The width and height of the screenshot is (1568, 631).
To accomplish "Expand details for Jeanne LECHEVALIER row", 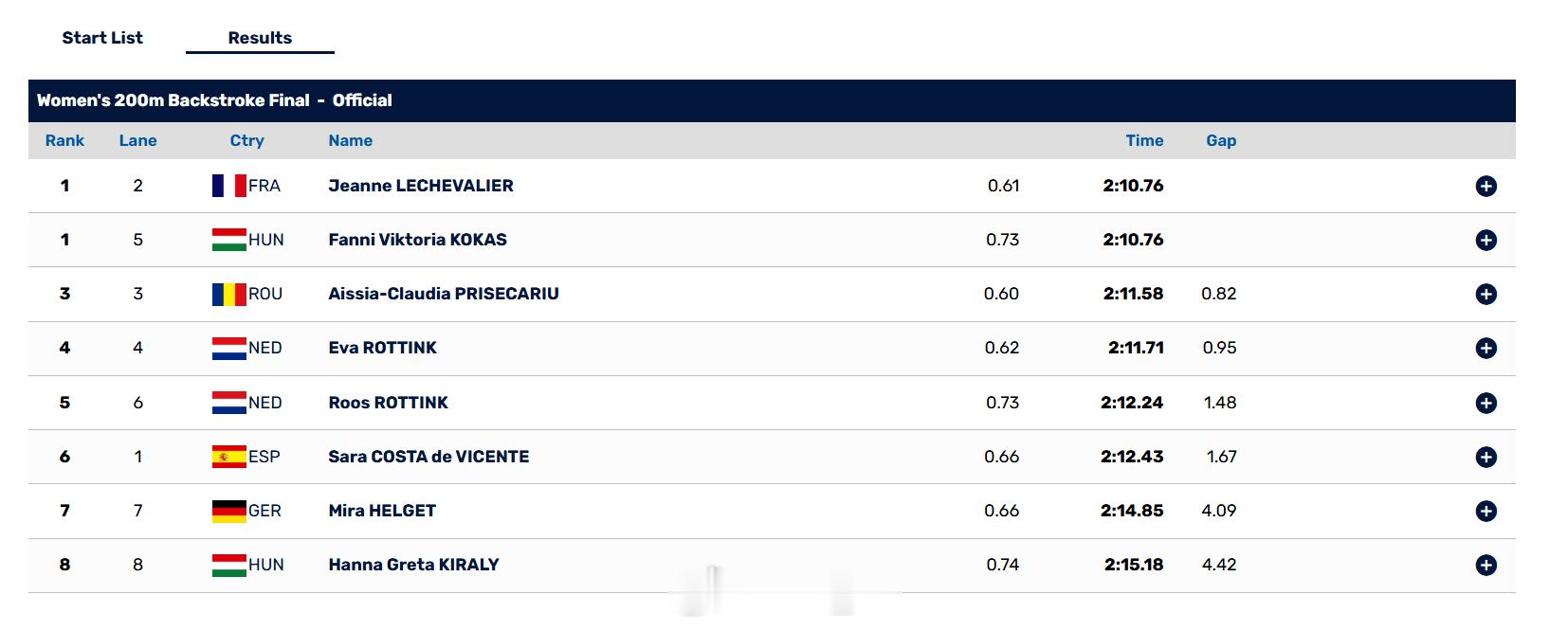I will tap(1486, 187).
